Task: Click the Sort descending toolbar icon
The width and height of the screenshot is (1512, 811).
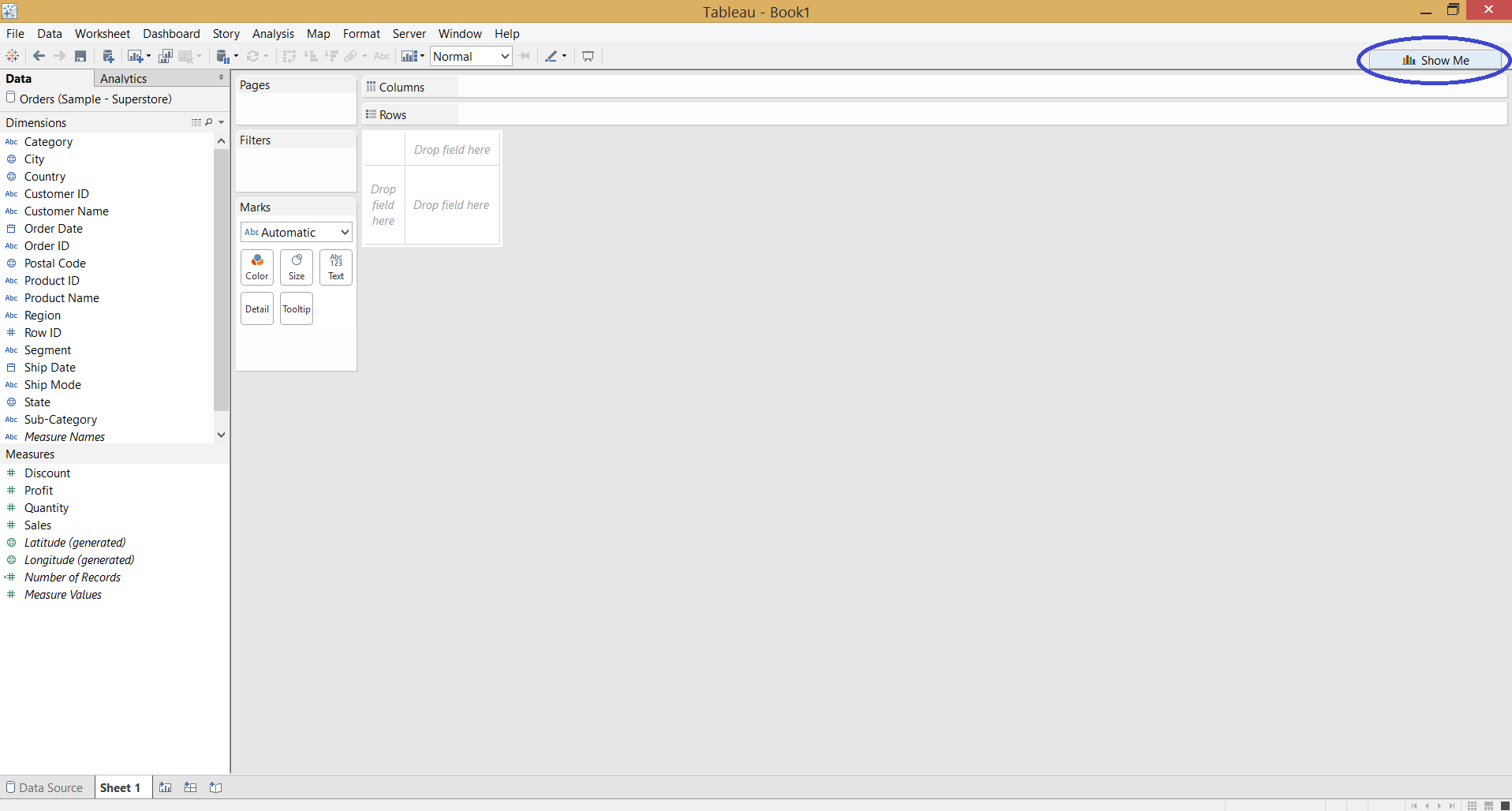Action: click(x=331, y=56)
